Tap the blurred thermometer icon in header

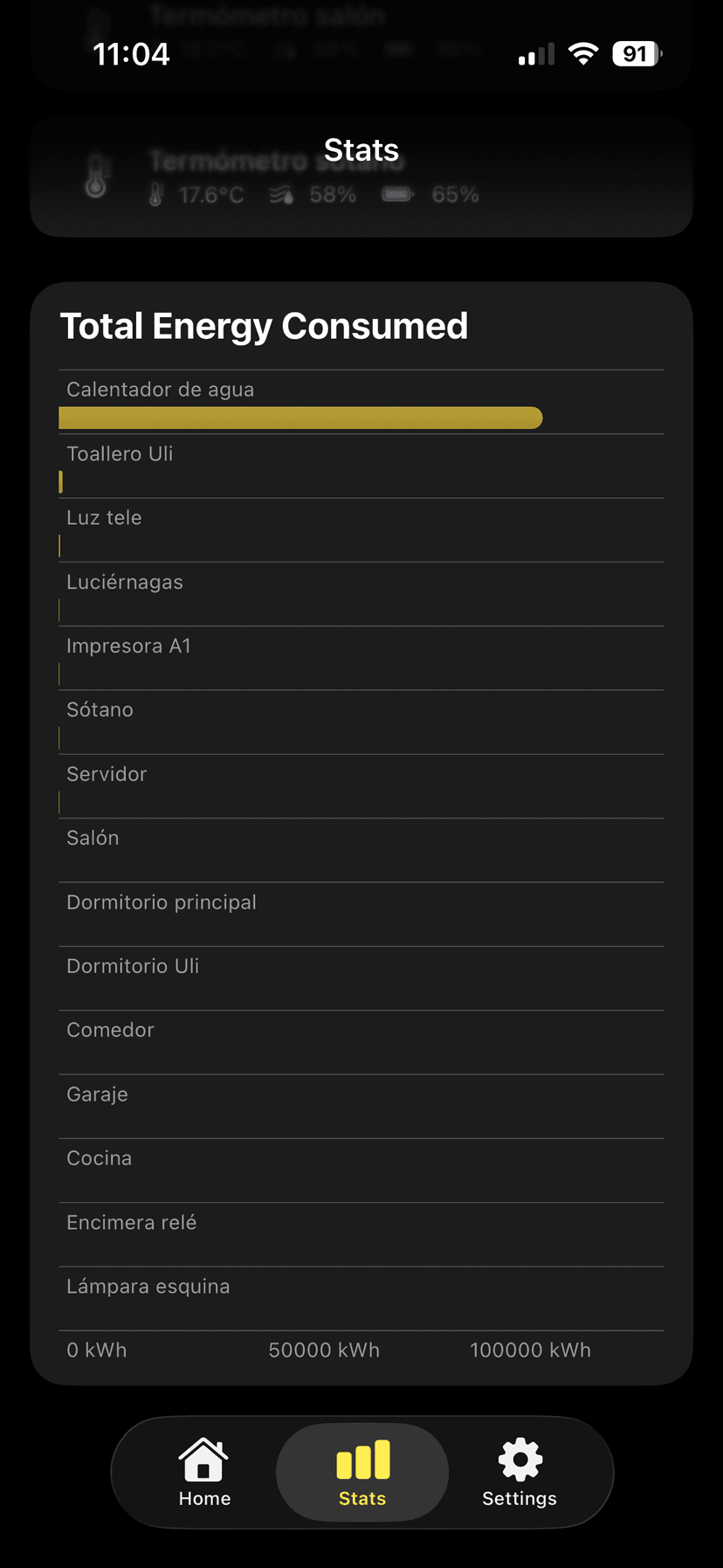pos(96,175)
